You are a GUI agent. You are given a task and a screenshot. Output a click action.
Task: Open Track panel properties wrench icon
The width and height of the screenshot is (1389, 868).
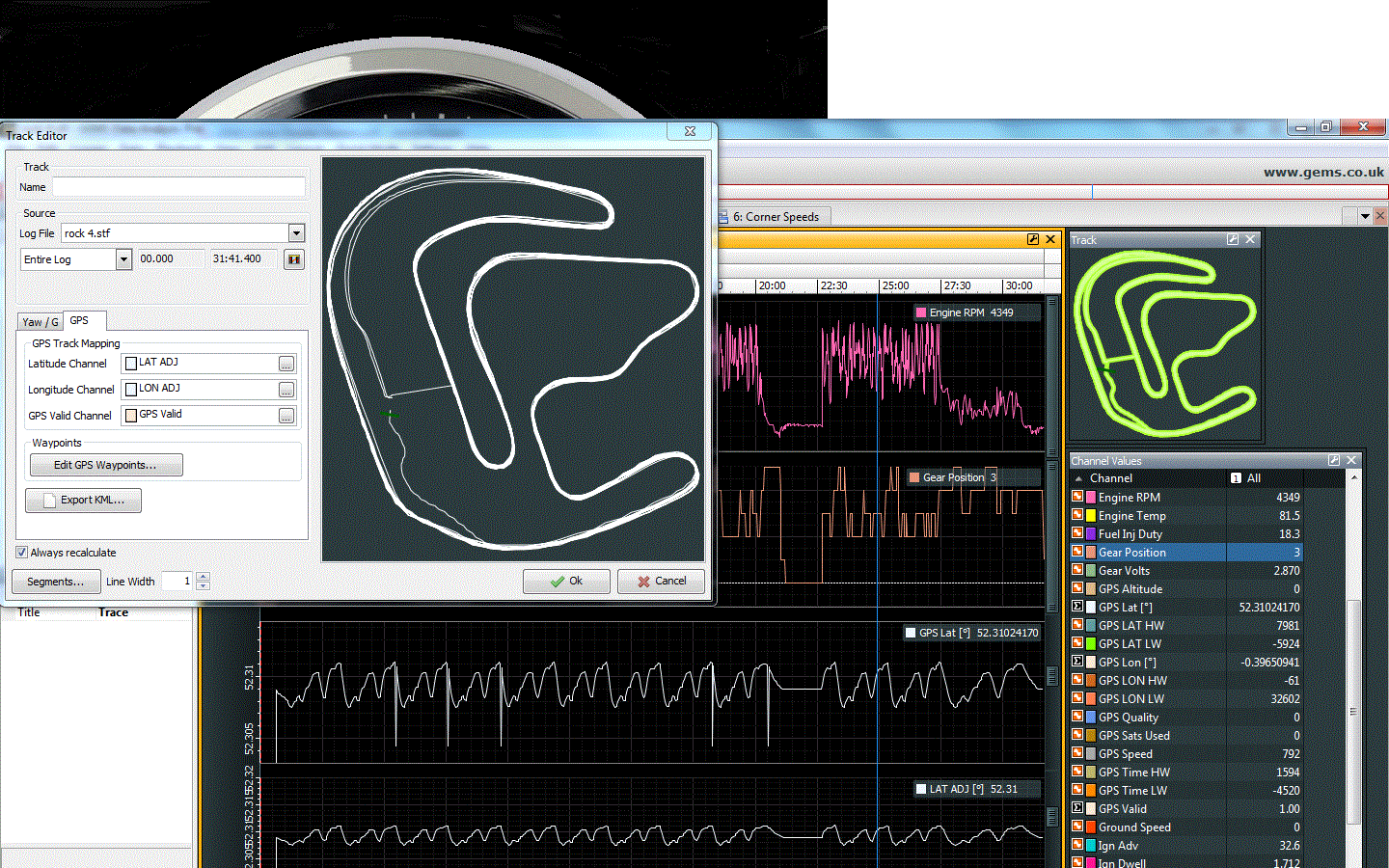coord(1233,239)
